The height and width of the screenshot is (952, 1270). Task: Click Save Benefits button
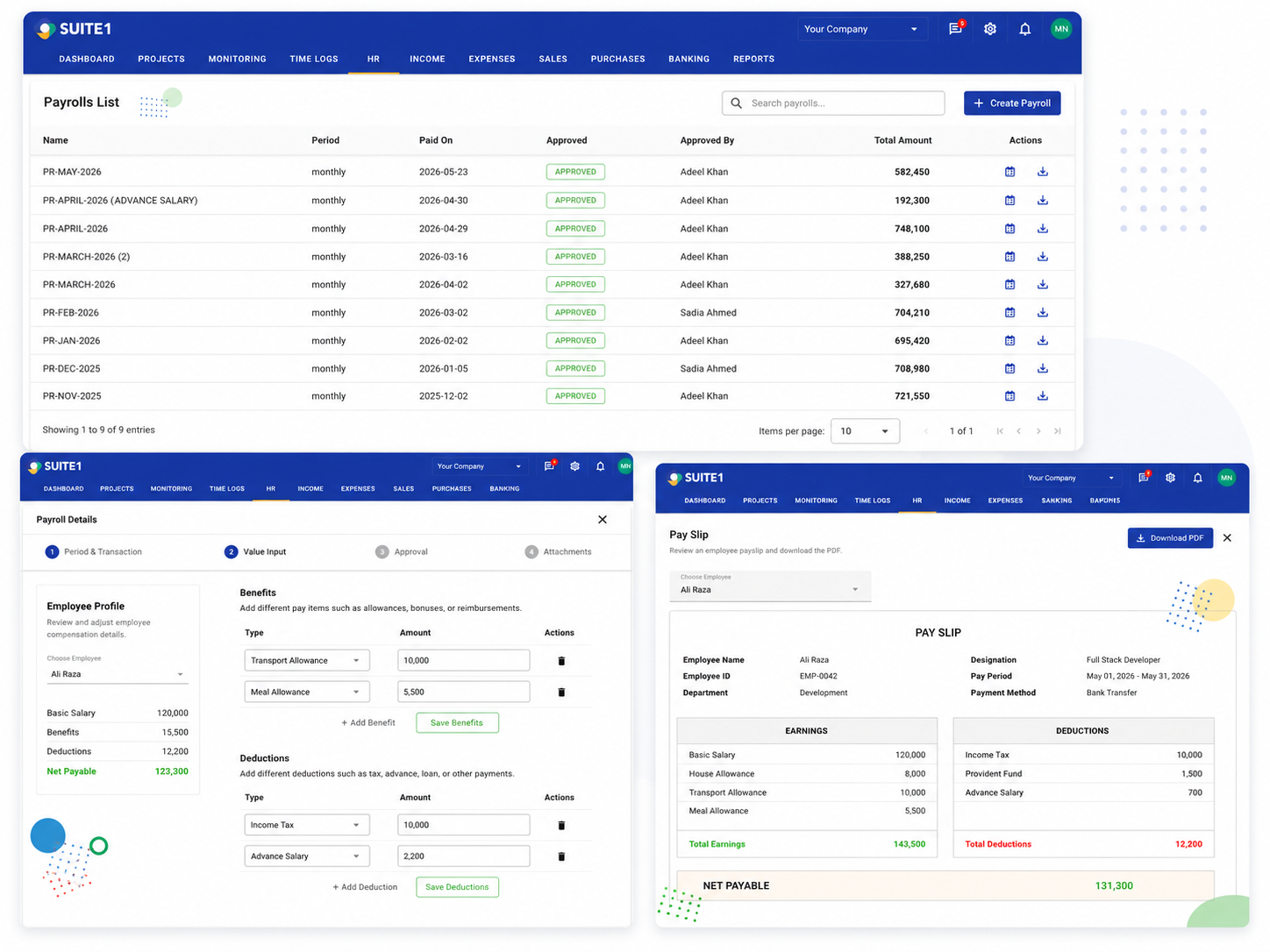457,722
